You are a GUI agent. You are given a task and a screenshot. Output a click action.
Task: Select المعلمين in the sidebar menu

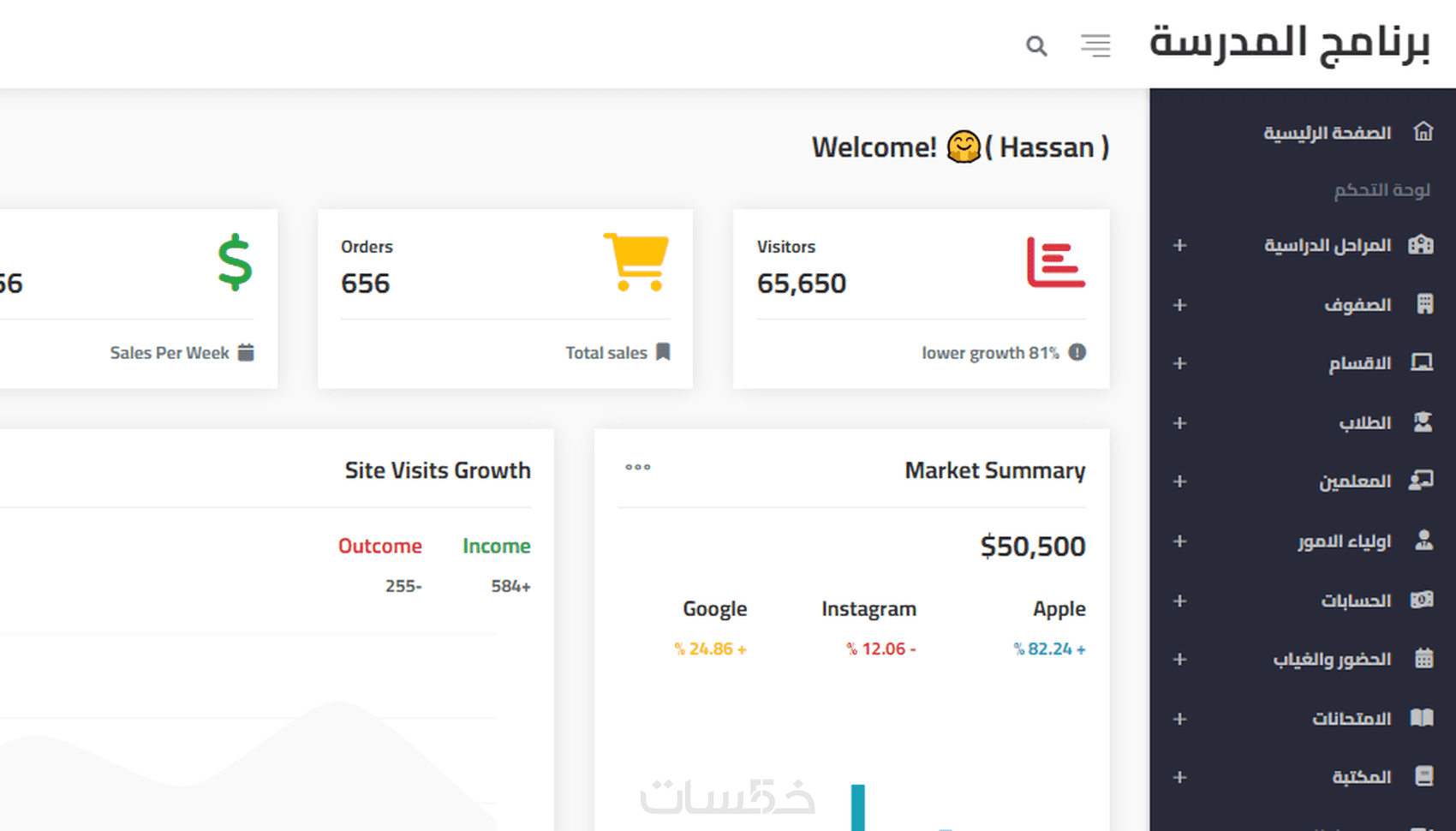(1354, 481)
